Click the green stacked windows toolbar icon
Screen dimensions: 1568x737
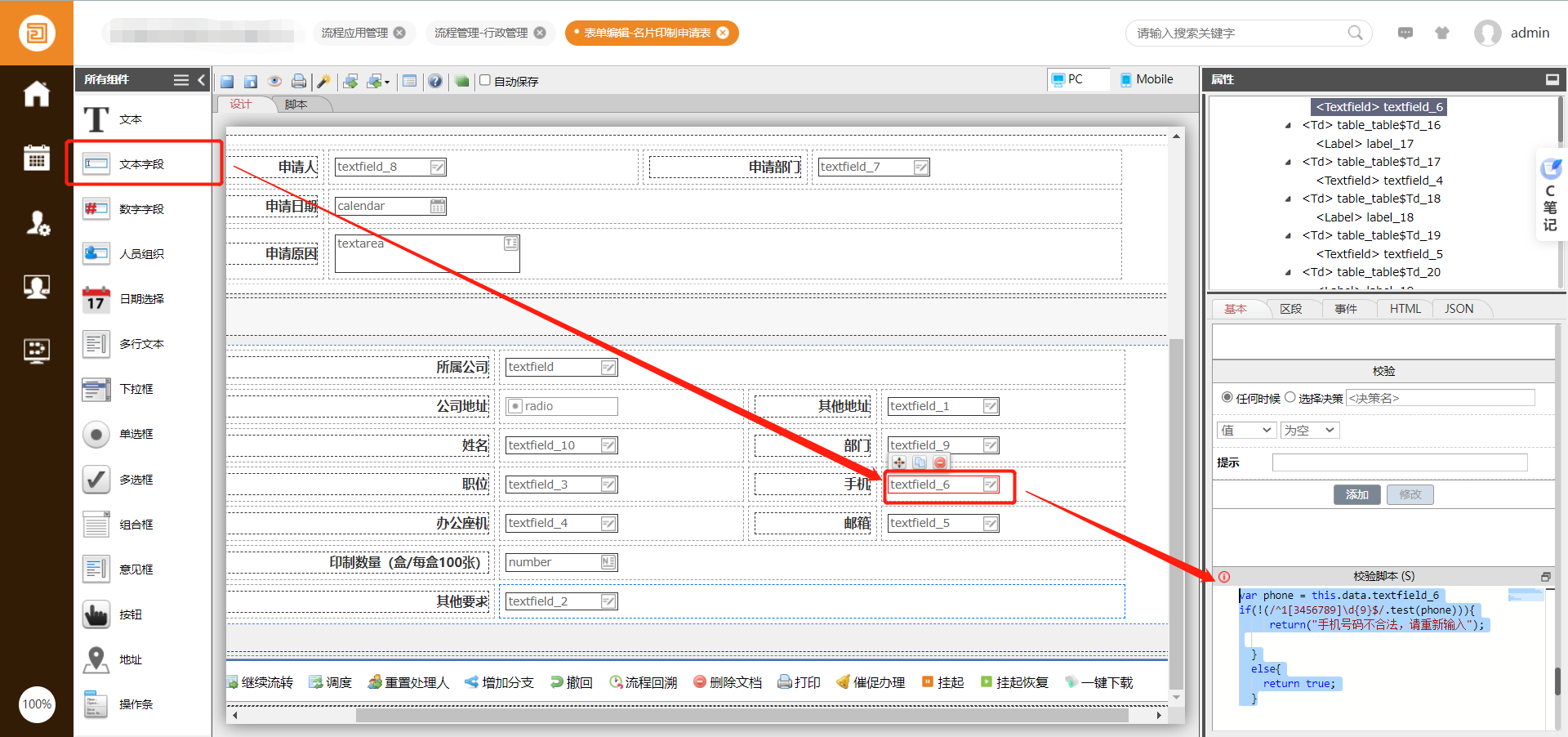coord(462,81)
